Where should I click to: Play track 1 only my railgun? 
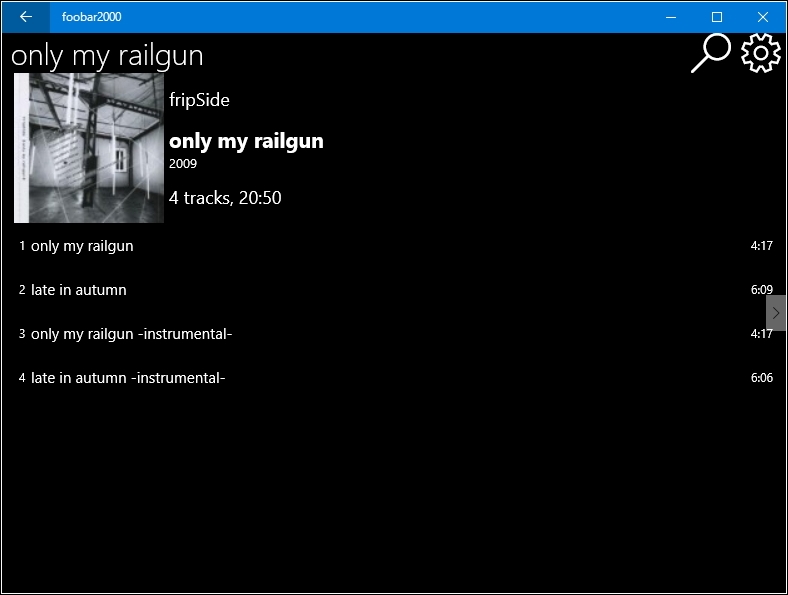pyautogui.click(x=396, y=246)
